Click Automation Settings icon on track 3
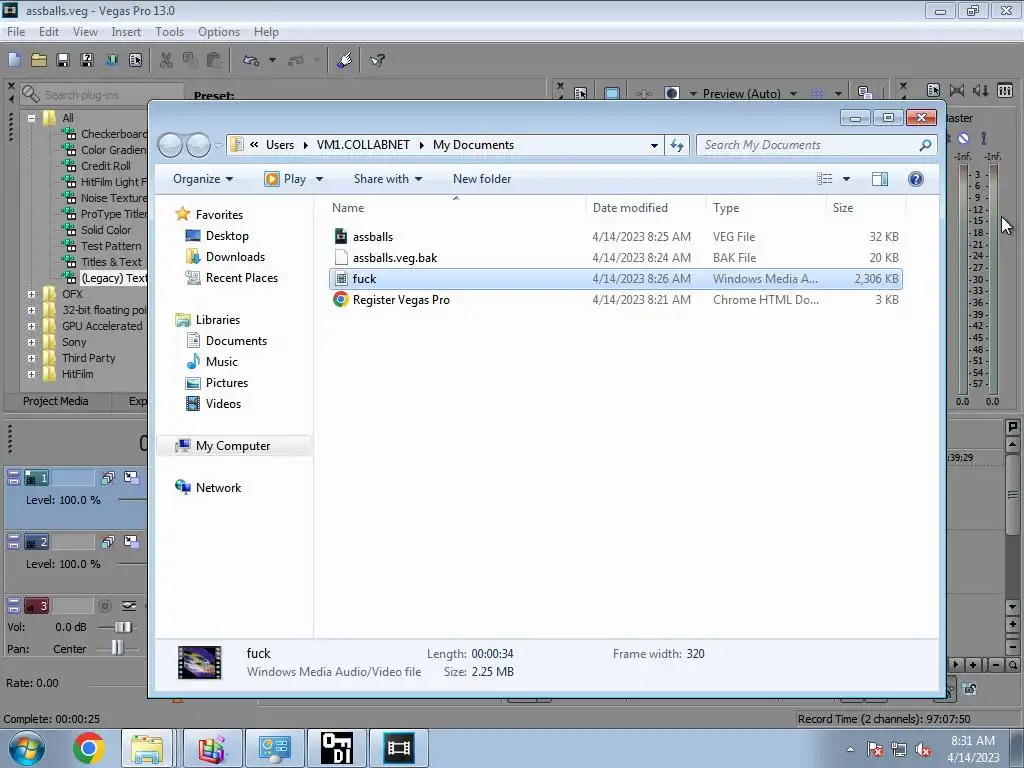The height and width of the screenshot is (768, 1024). (x=129, y=606)
